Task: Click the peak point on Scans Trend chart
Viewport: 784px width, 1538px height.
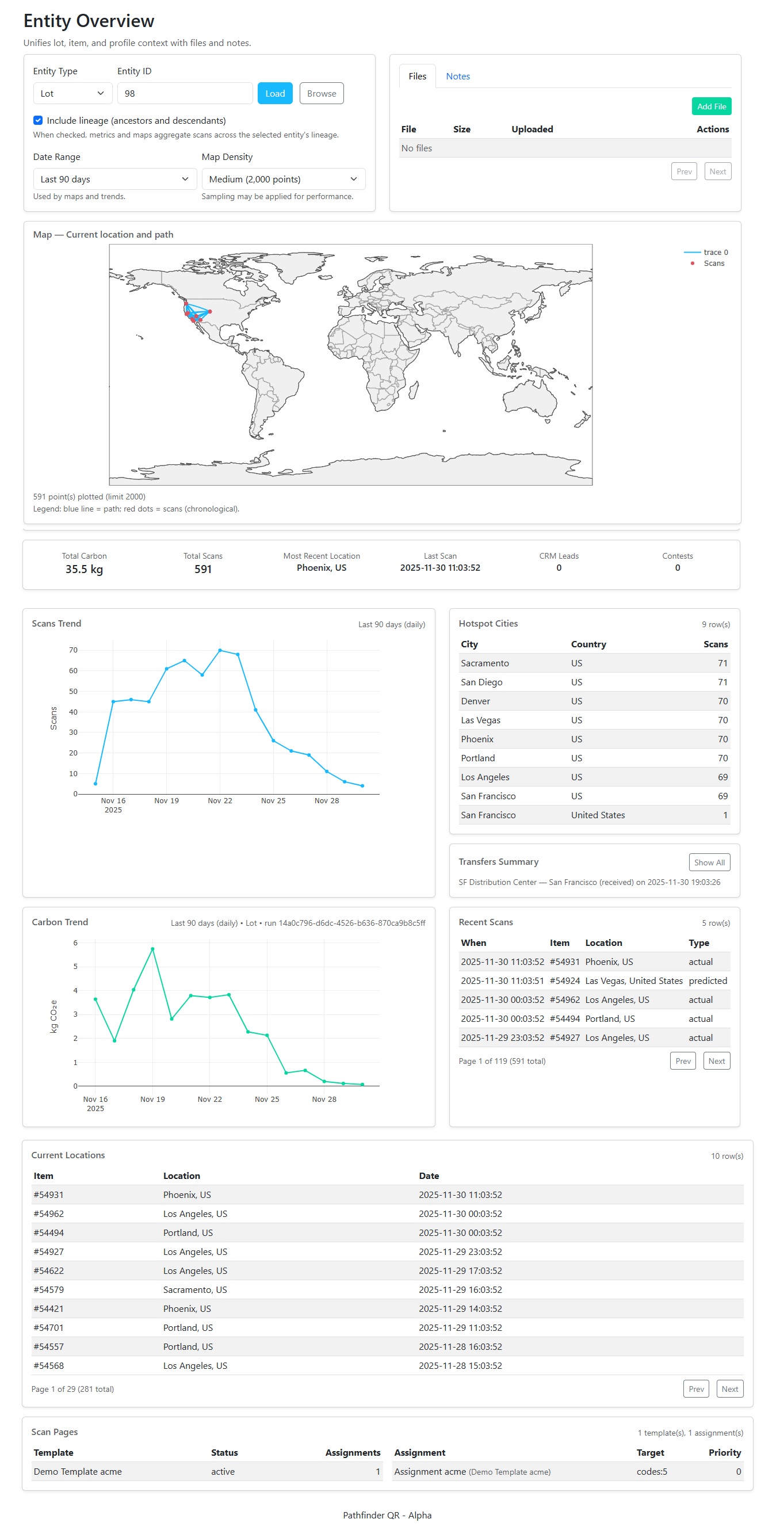Action: point(220,651)
